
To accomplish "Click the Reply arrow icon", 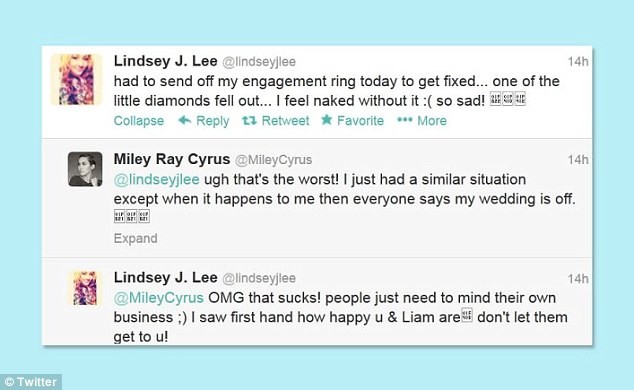I will (185, 120).
